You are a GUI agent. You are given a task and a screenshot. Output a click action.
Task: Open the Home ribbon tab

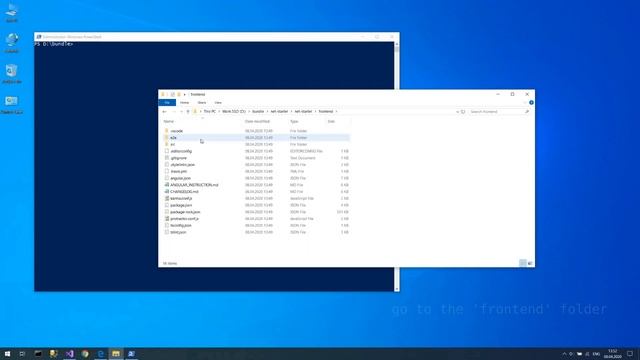tap(184, 102)
